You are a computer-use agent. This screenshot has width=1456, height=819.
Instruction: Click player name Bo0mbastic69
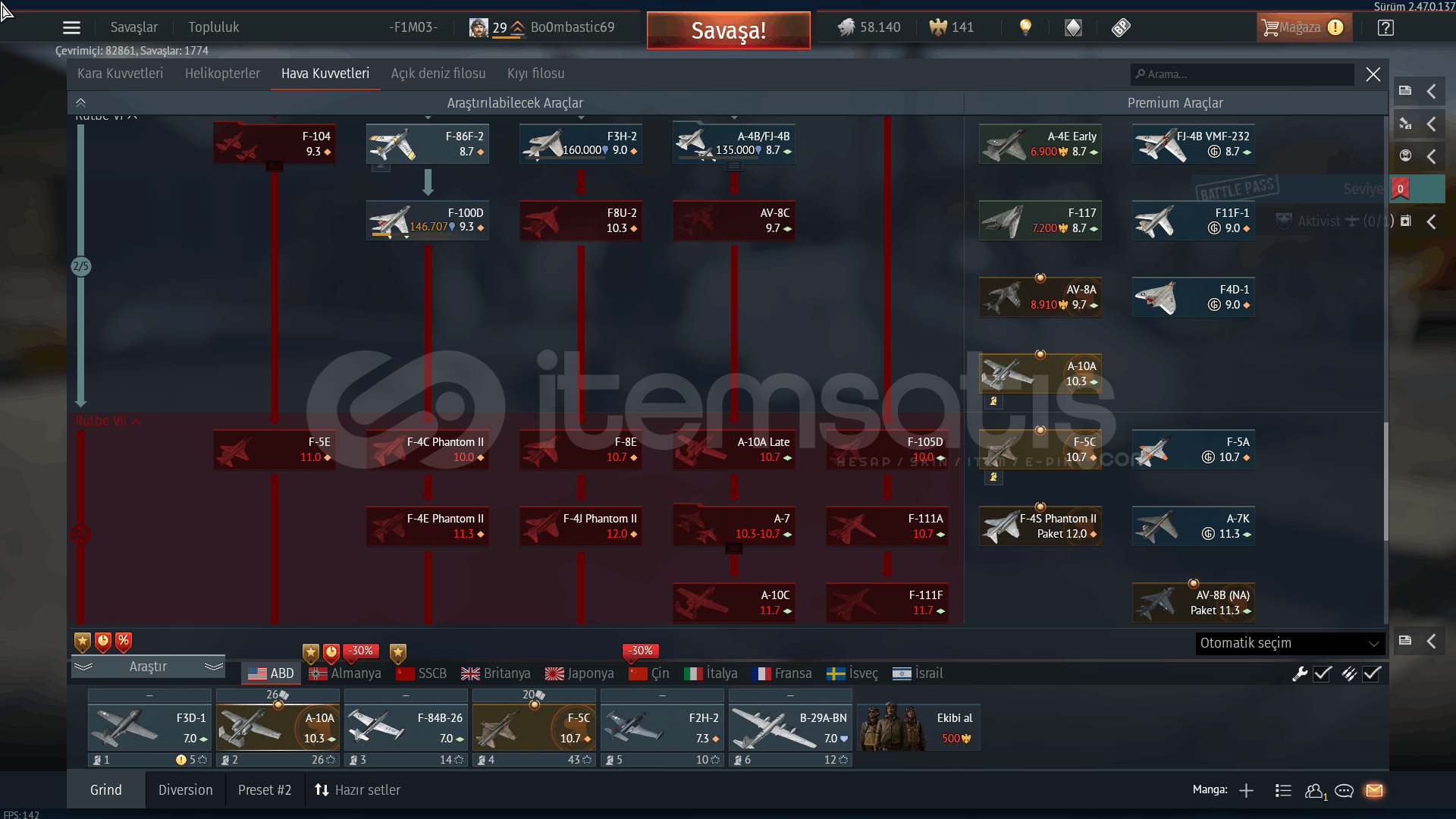click(573, 27)
